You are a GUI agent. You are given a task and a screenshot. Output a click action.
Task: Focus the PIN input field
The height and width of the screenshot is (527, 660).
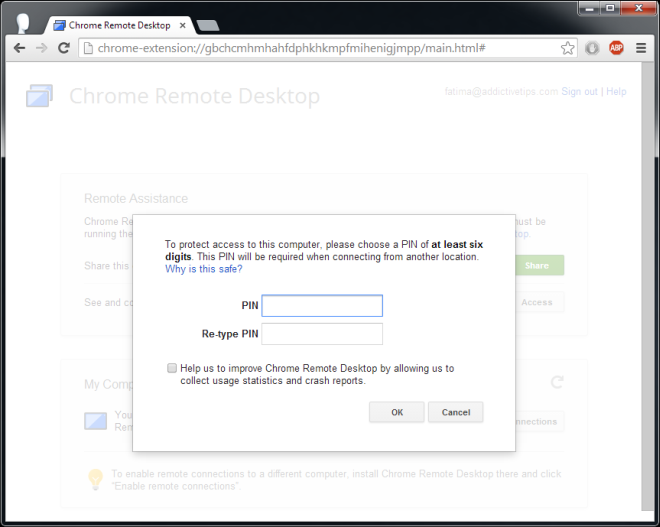click(322, 306)
